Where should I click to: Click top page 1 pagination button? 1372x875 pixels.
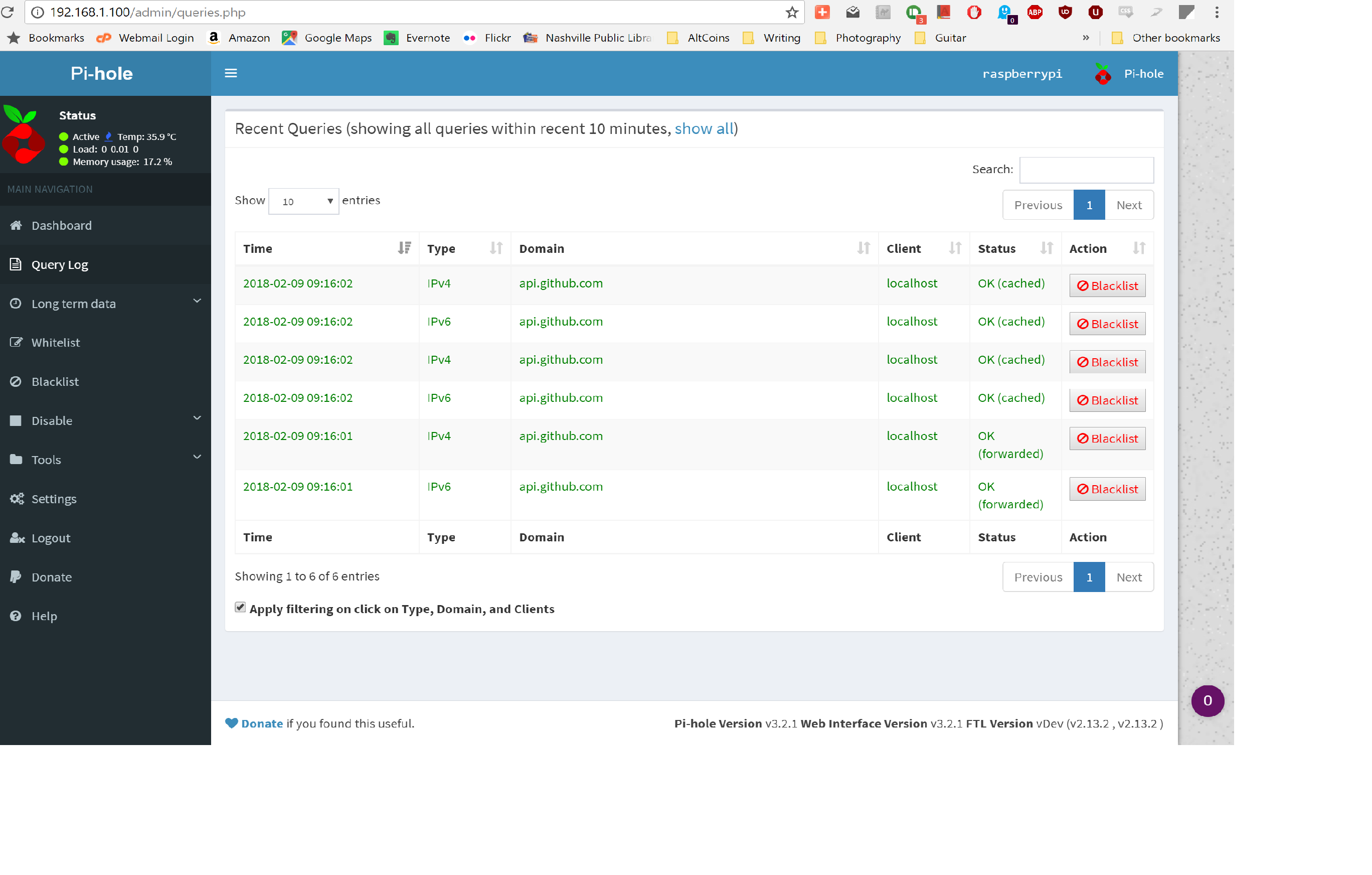[x=1089, y=205]
